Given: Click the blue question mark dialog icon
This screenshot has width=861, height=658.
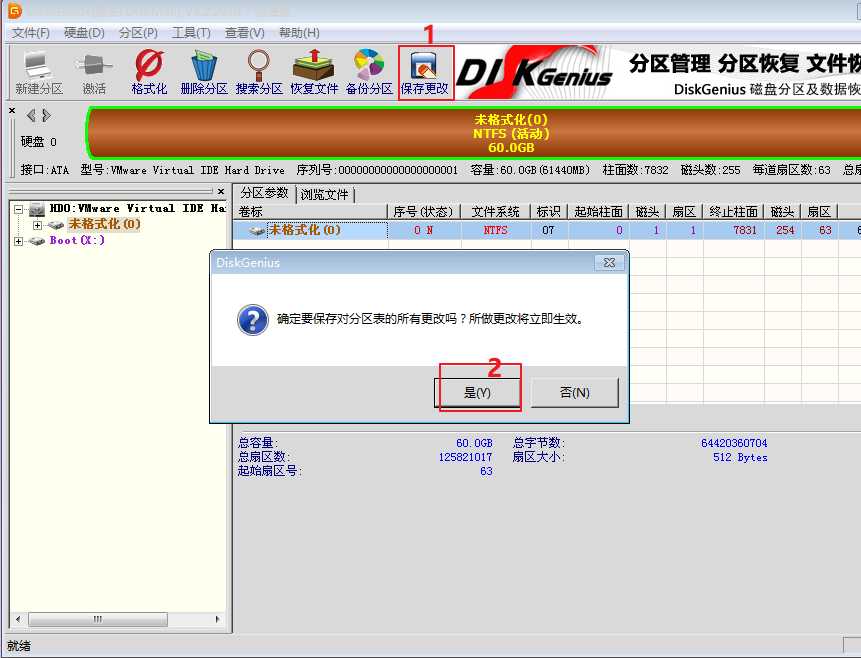Looking at the screenshot, I should (253, 320).
